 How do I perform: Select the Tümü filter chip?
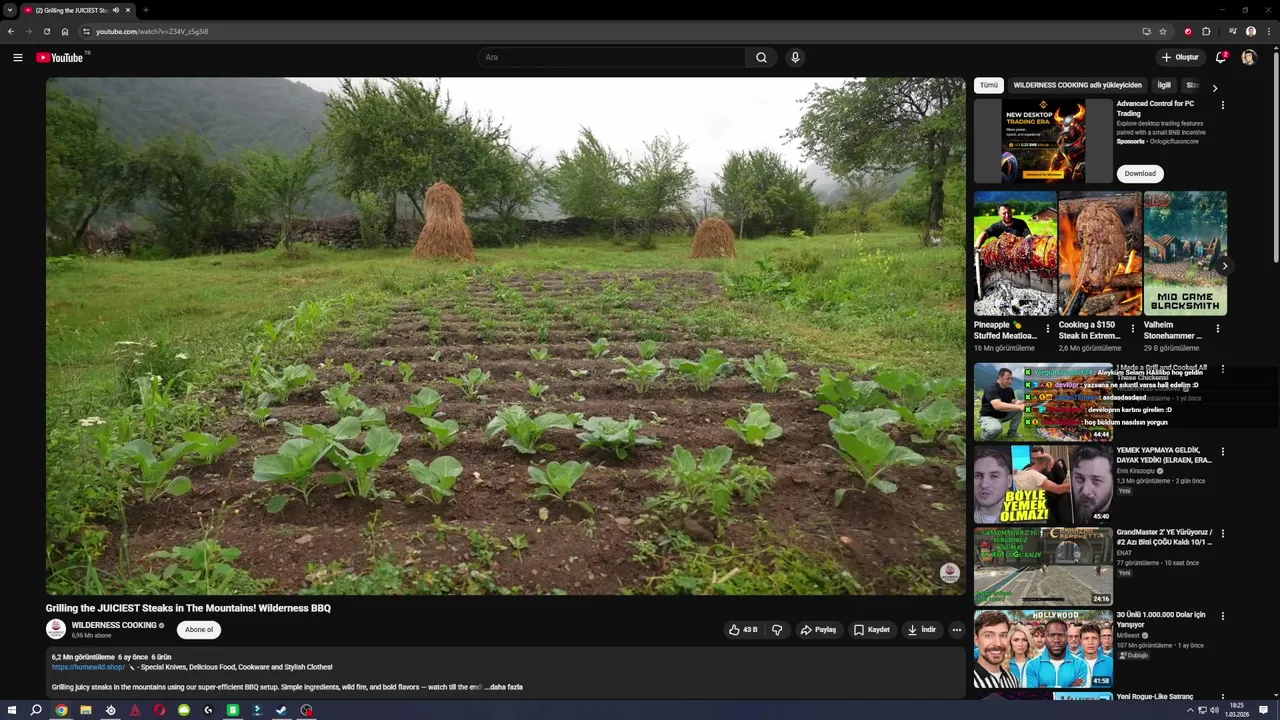click(989, 85)
